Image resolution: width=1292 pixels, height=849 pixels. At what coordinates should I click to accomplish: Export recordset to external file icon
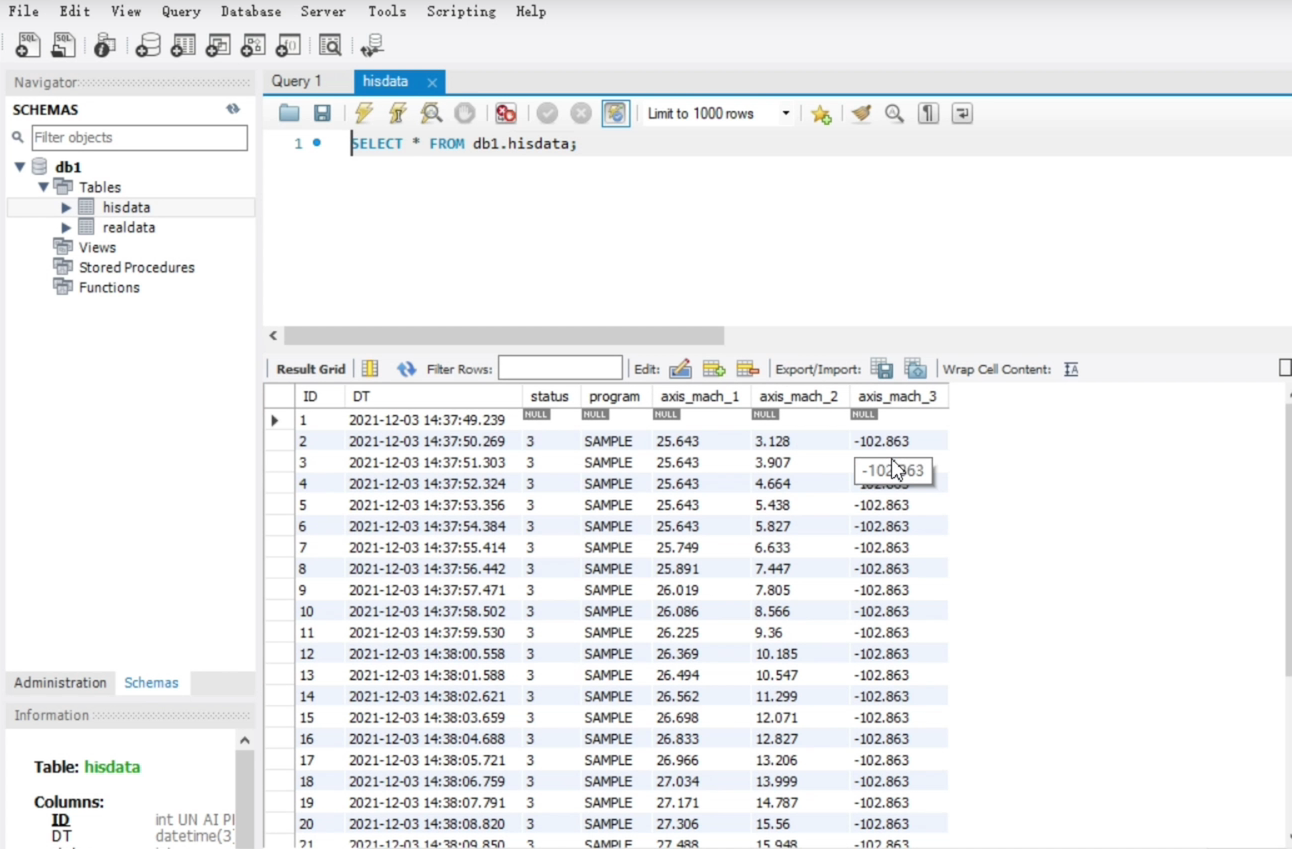pyautogui.click(x=881, y=369)
